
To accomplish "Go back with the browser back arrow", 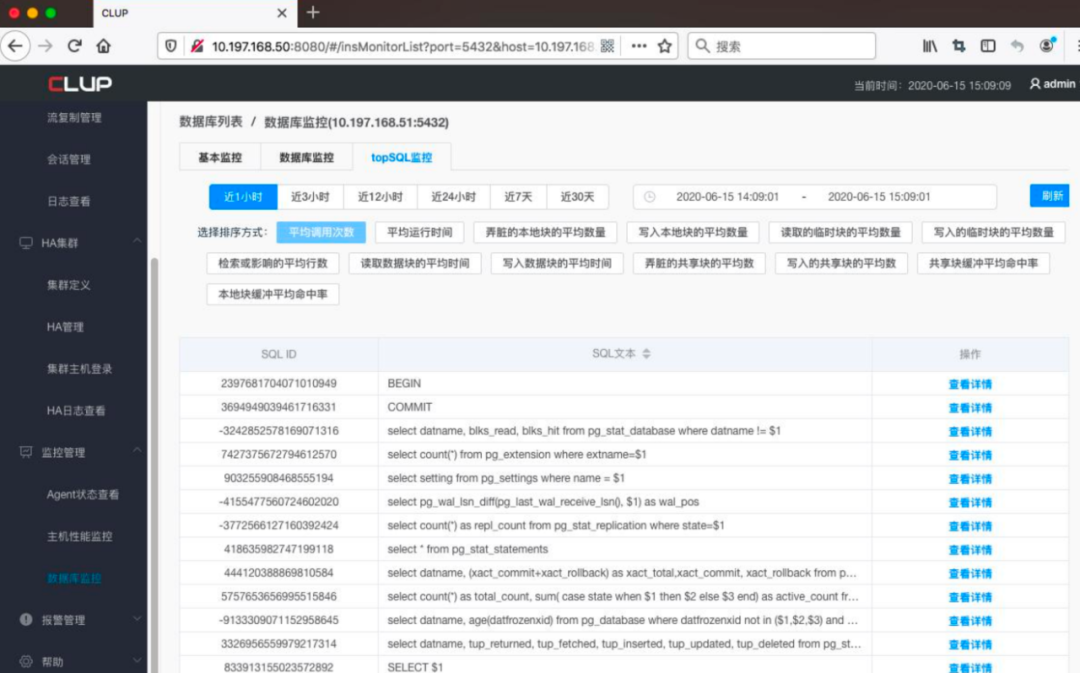I will [16, 46].
